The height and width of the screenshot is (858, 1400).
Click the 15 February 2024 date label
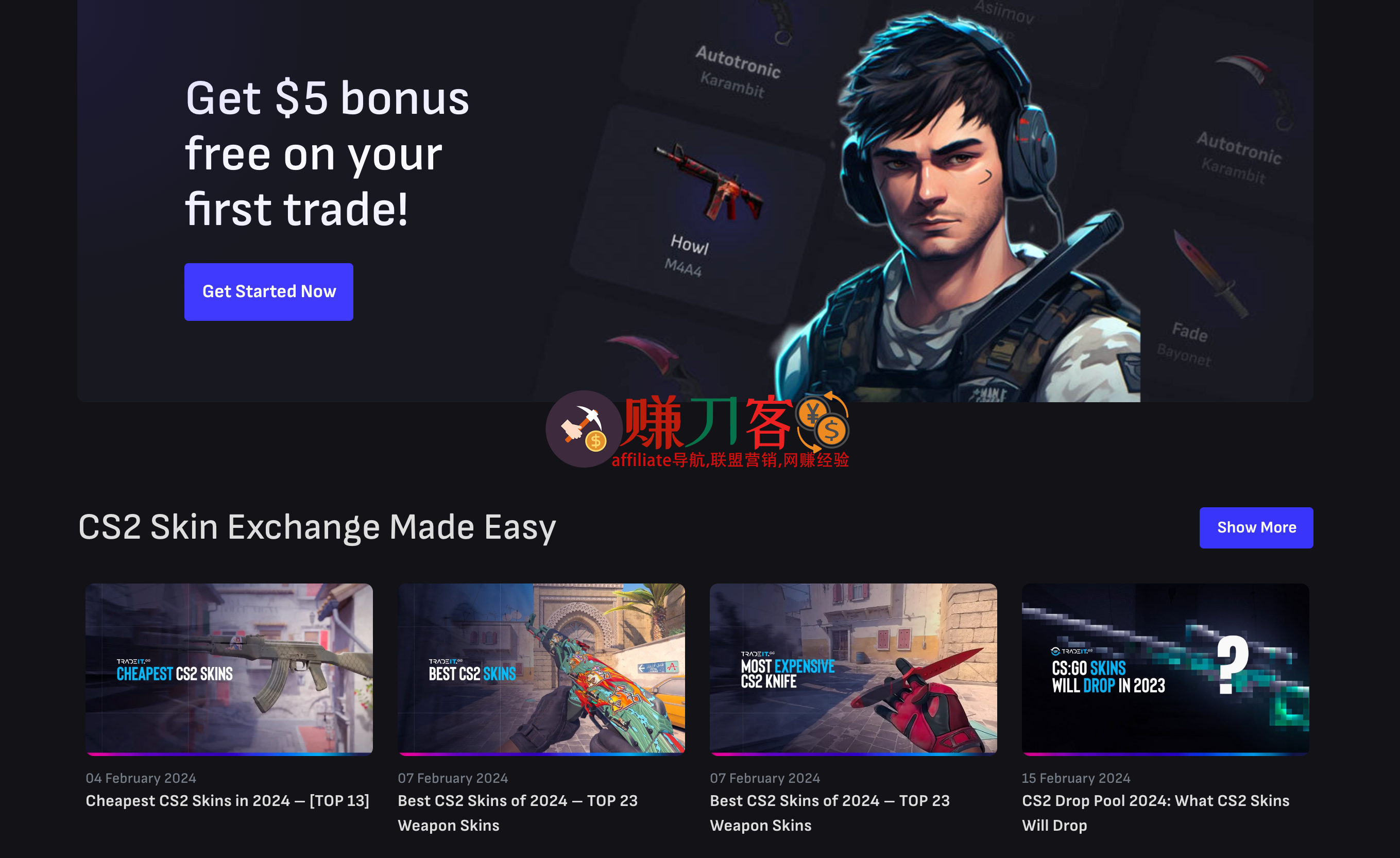click(x=1076, y=778)
